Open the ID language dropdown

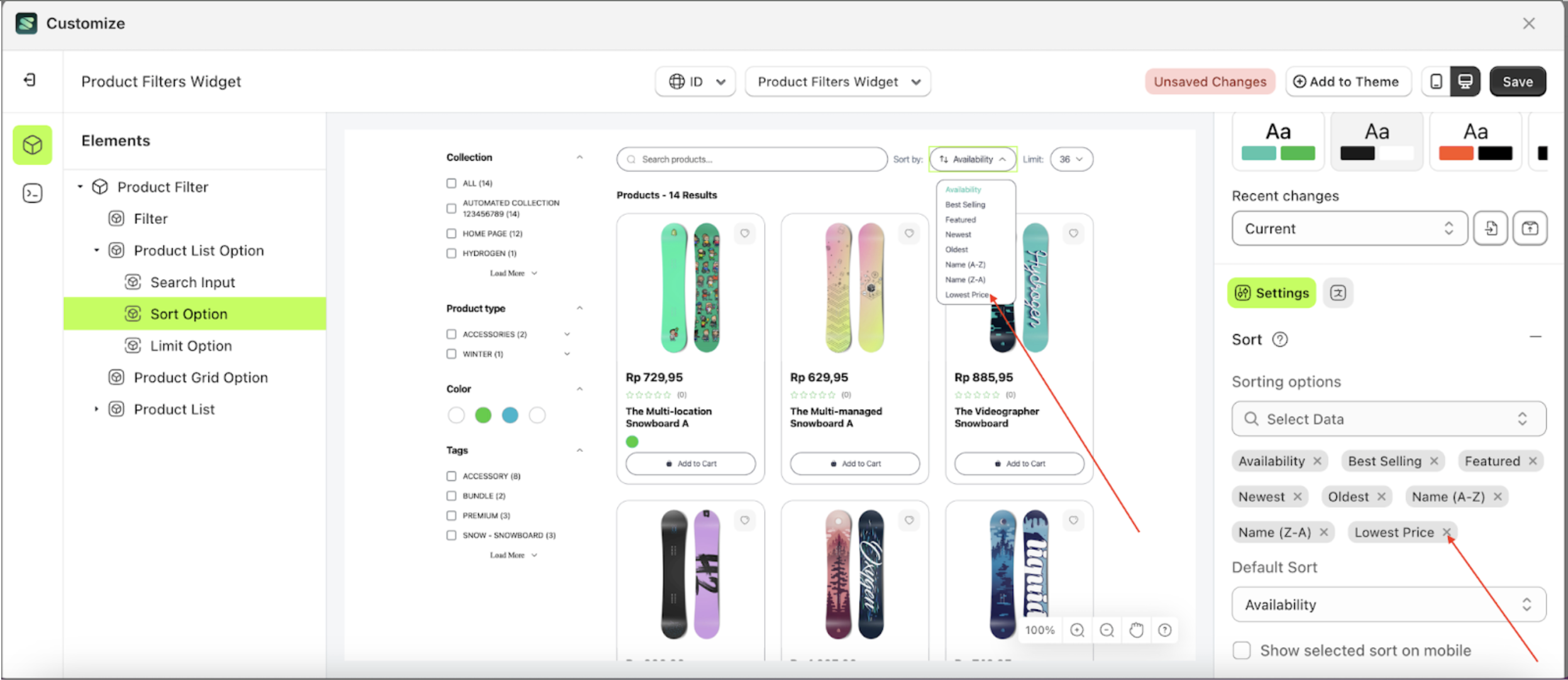click(695, 82)
